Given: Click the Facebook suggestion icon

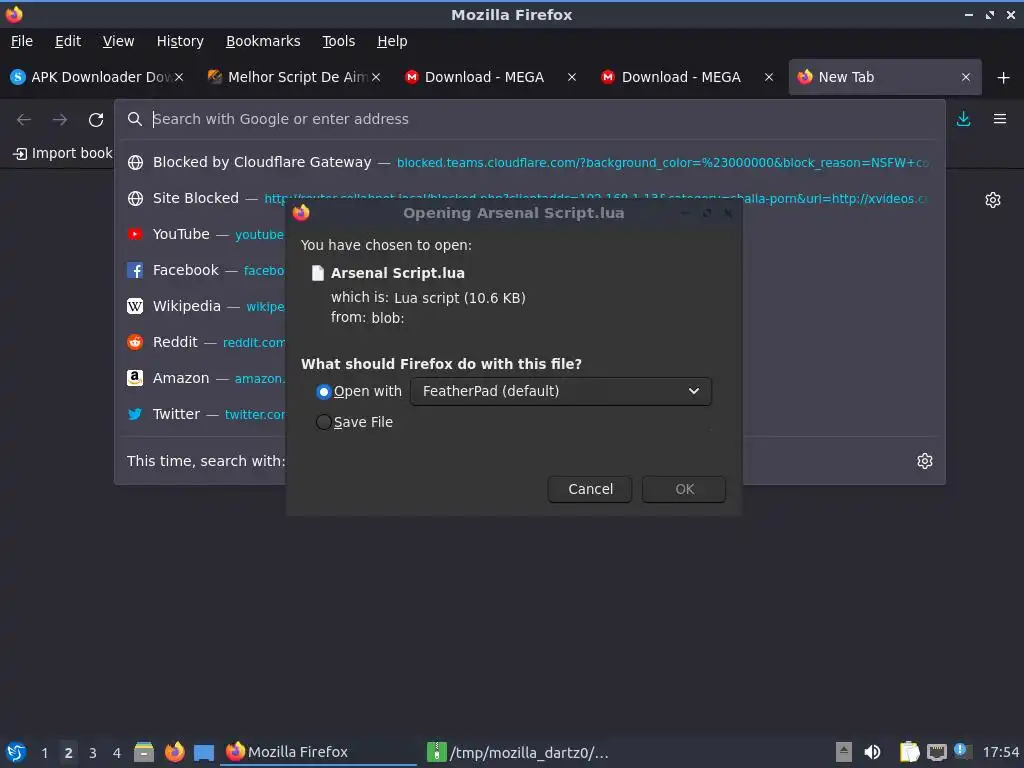Looking at the screenshot, I should pyautogui.click(x=135, y=270).
